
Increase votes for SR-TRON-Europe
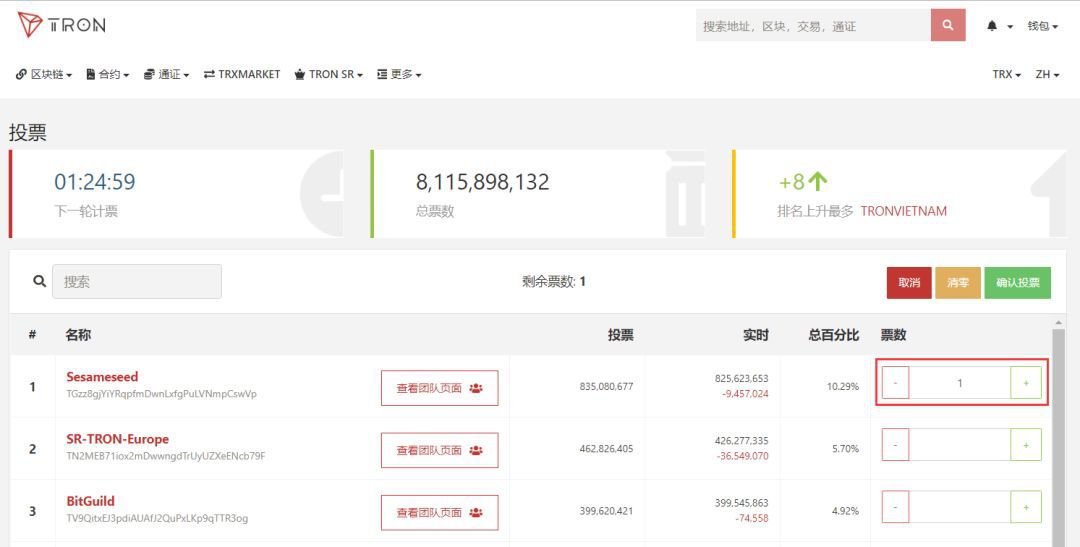(x=1026, y=444)
